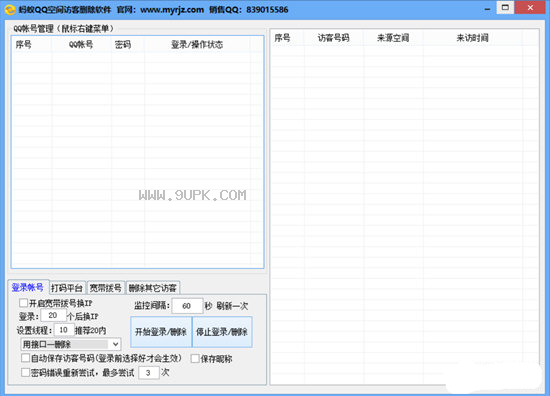Screen dimensions: 550x396
Task: Select the 删除其它访客 tab
Action: click(153, 288)
